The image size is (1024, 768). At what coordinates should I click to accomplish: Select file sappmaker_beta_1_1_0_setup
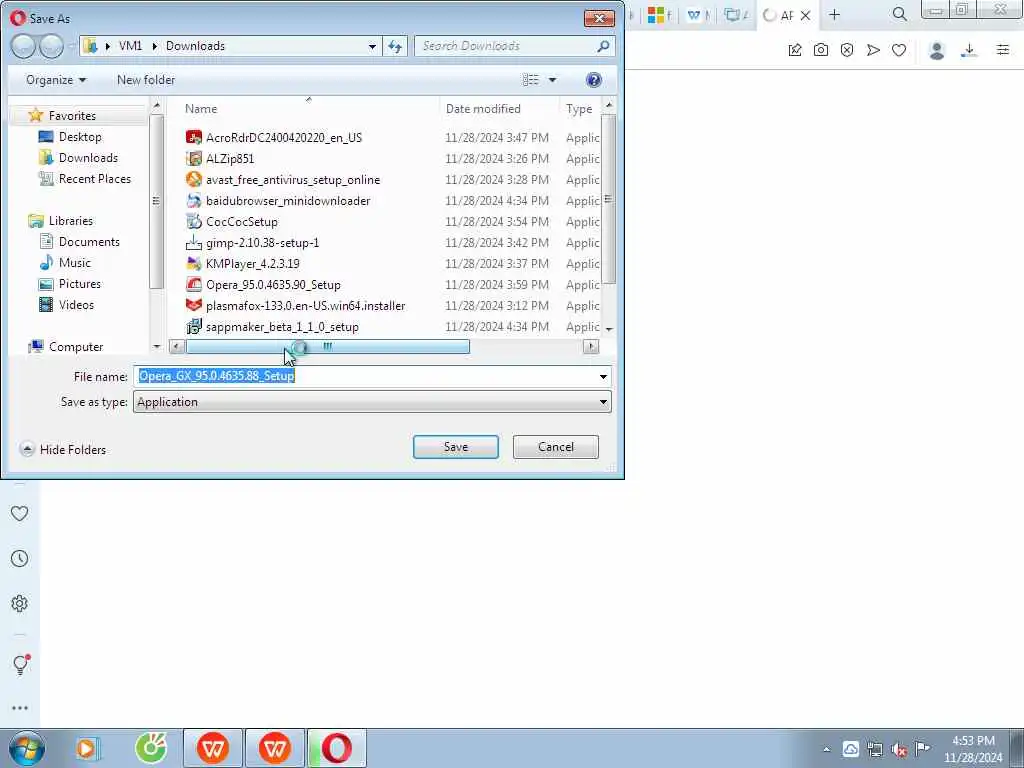pyautogui.click(x=282, y=327)
